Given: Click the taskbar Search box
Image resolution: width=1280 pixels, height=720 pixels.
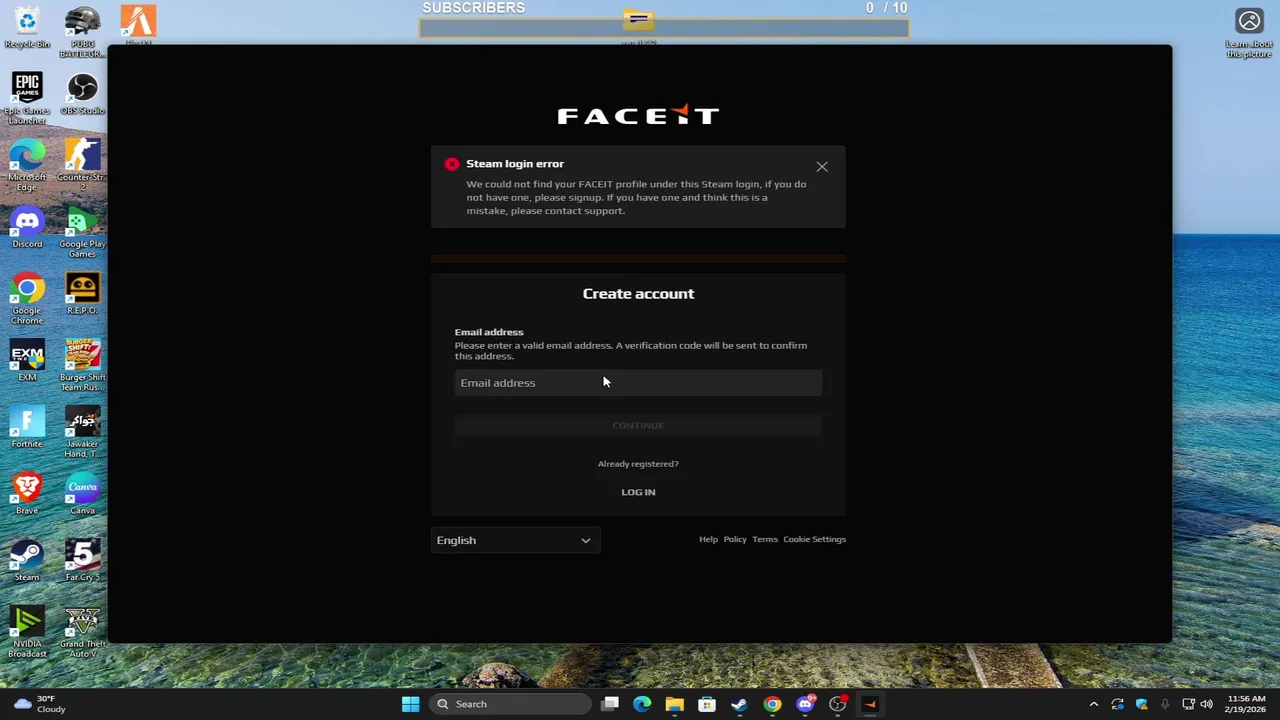Looking at the screenshot, I should [510, 704].
